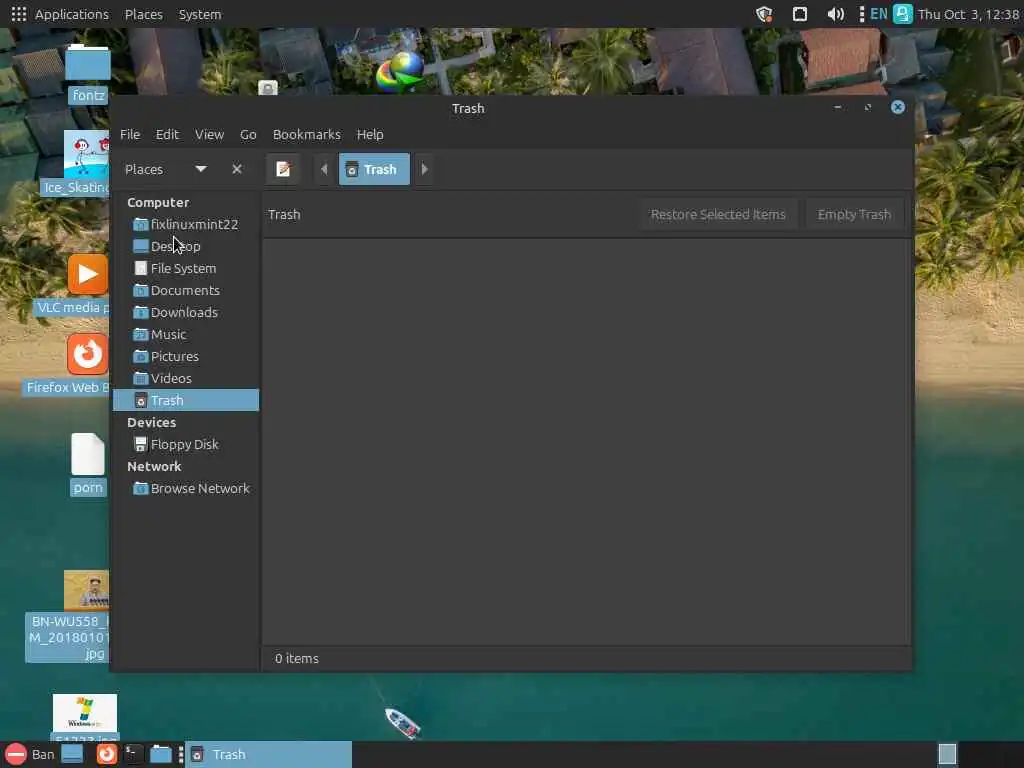
Task: Click the panel separator dots before EN
Action: [x=861, y=14]
